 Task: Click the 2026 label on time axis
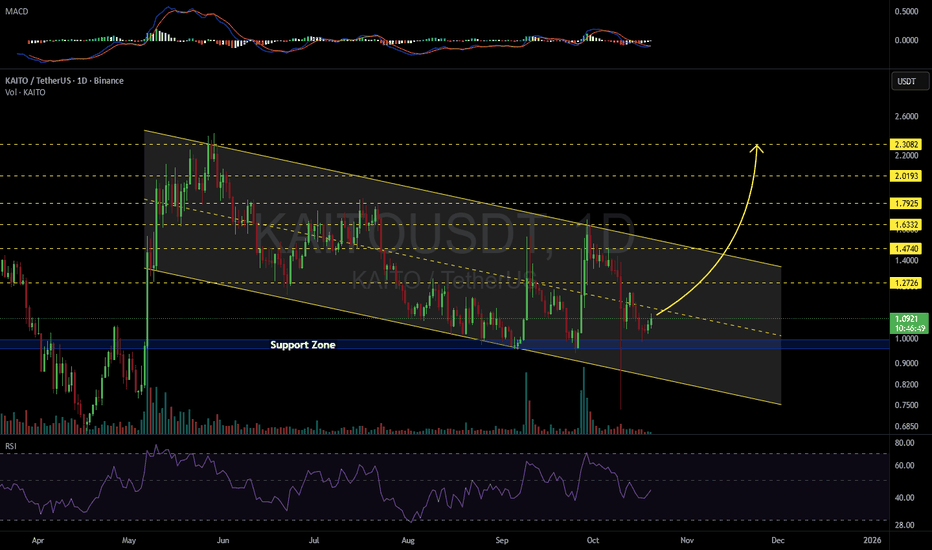pyautogui.click(x=871, y=540)
